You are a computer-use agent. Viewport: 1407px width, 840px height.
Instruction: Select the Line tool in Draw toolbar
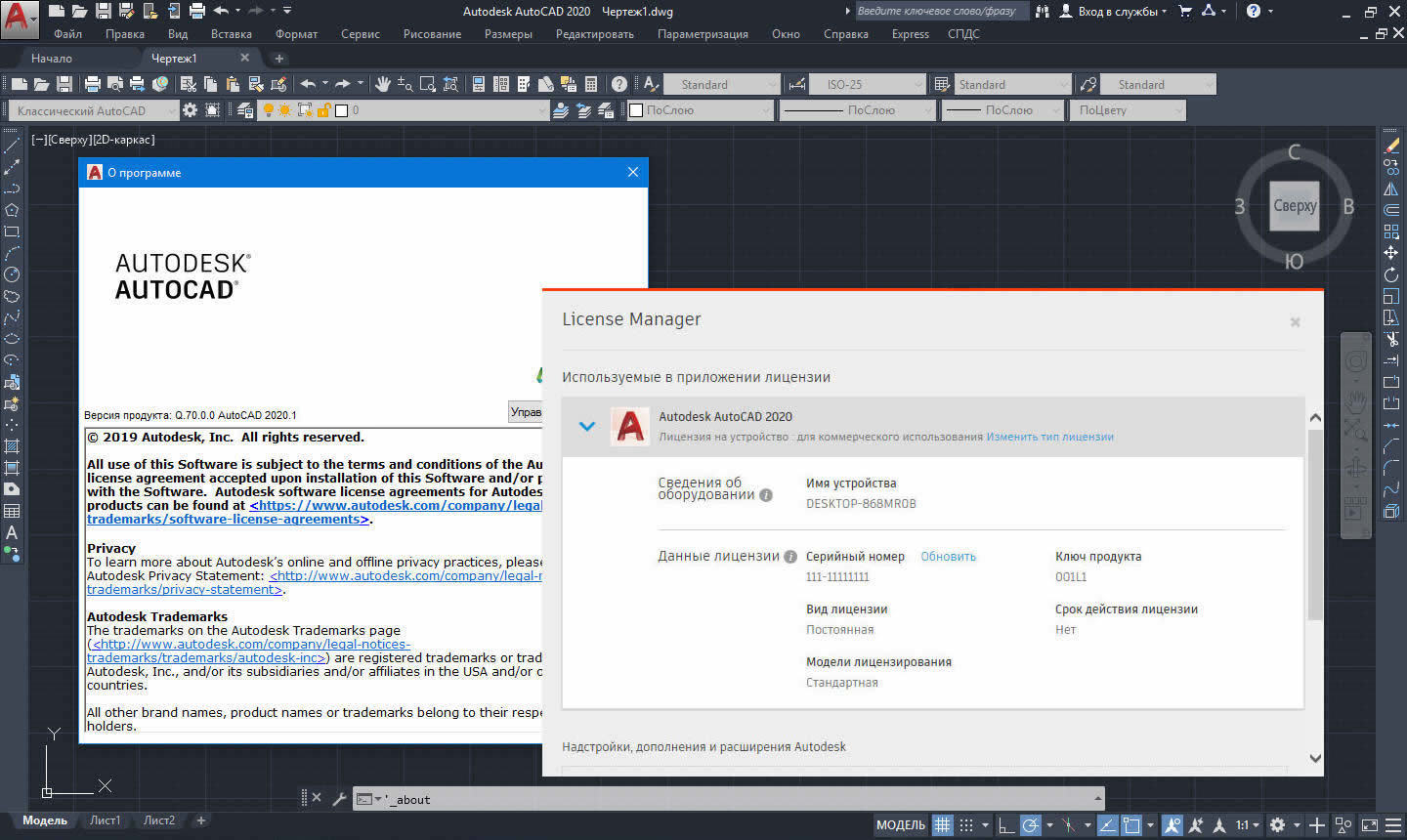(12, 146)
